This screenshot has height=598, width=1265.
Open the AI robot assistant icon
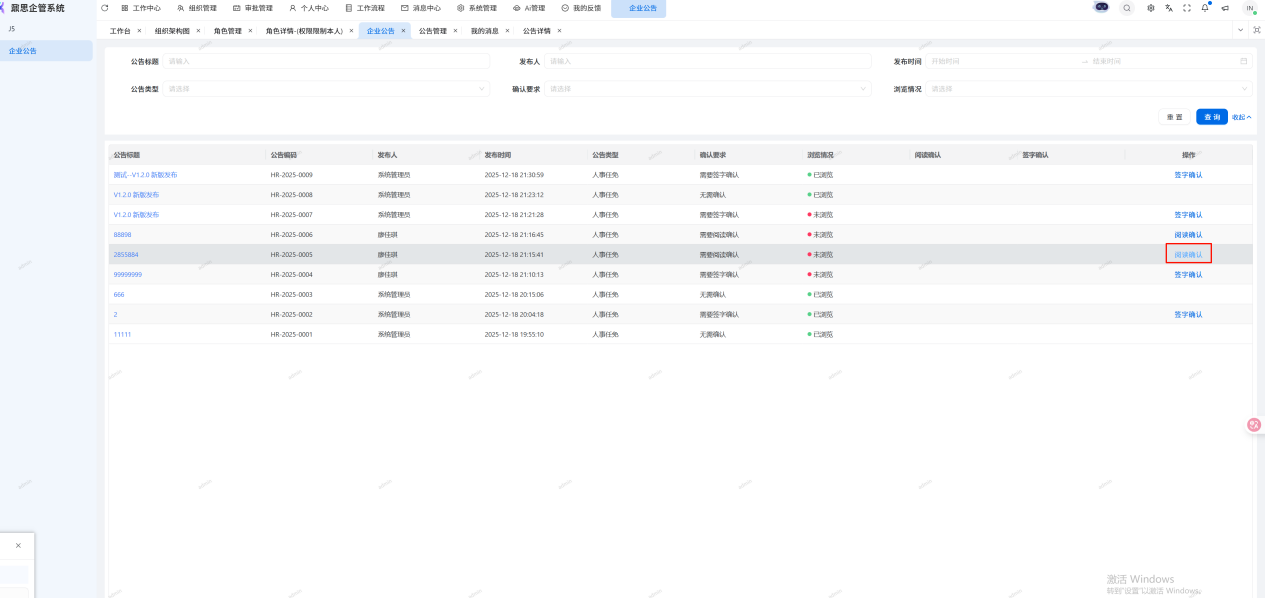click(x=1102, y=8)
